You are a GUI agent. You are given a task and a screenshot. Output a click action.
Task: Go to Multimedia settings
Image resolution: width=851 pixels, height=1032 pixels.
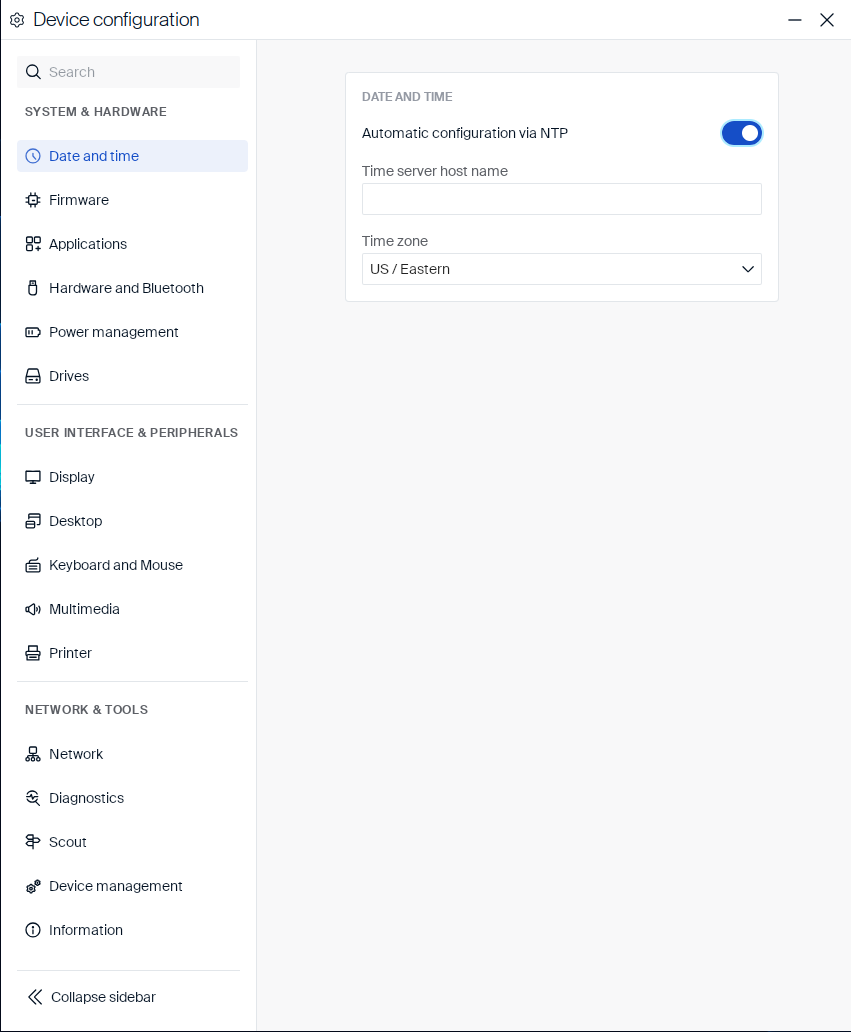click(x=132, y=609)
